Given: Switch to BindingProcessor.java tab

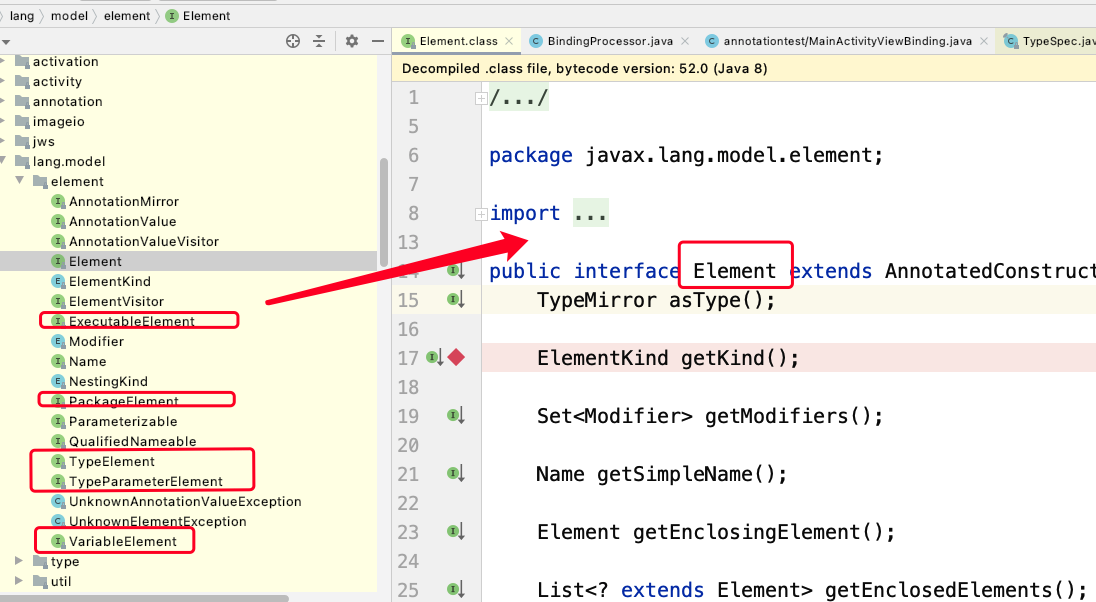Looking at the screenshot, I should [609, 41].
